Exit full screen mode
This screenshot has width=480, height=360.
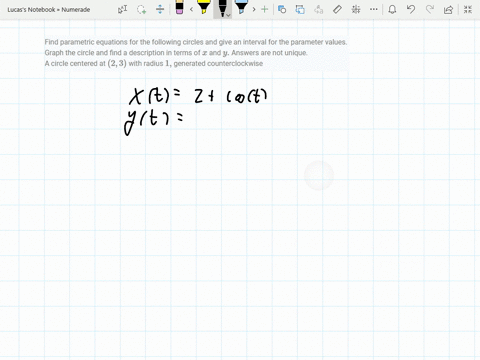[468, 9]
